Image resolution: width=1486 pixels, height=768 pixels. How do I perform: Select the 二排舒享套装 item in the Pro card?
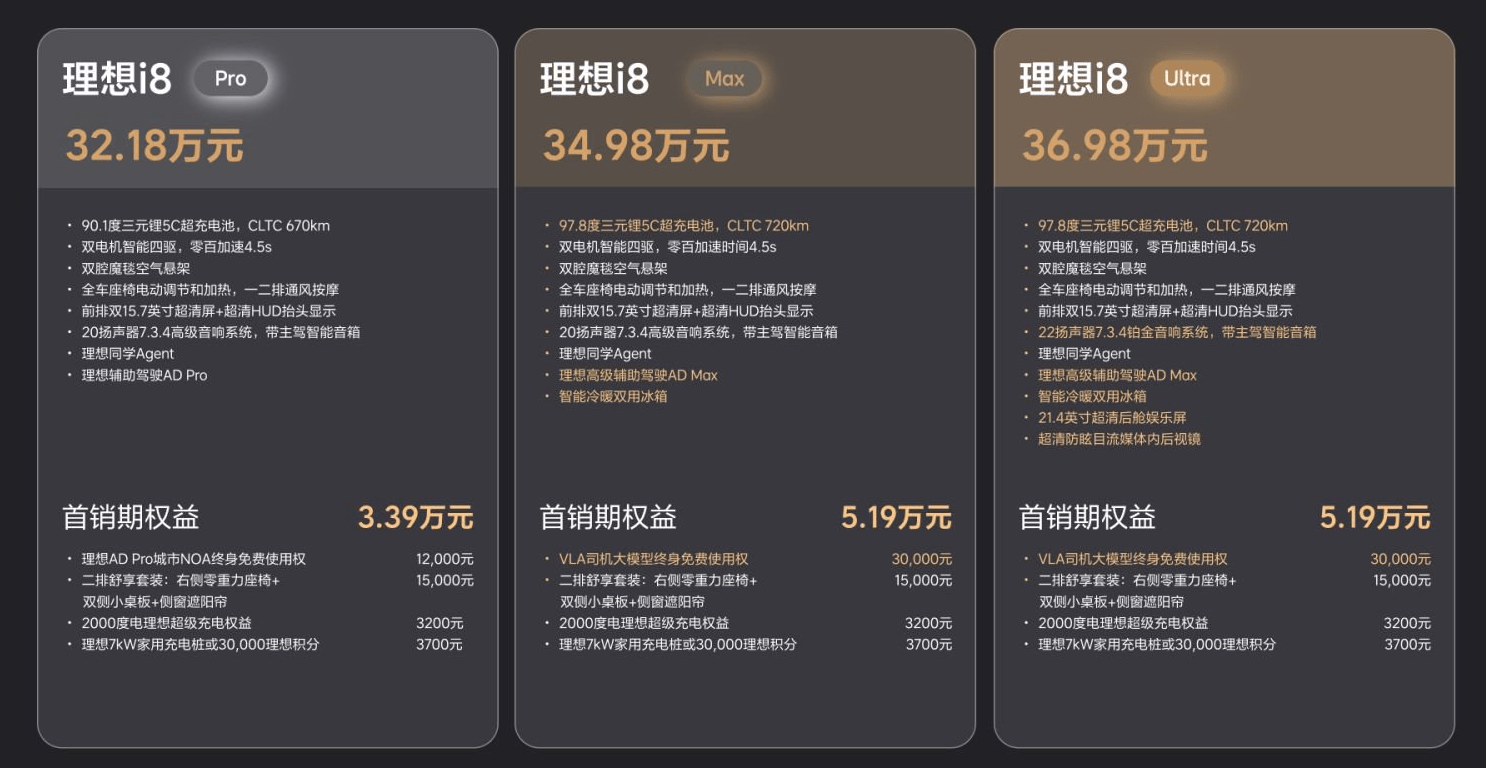point(181,591)
